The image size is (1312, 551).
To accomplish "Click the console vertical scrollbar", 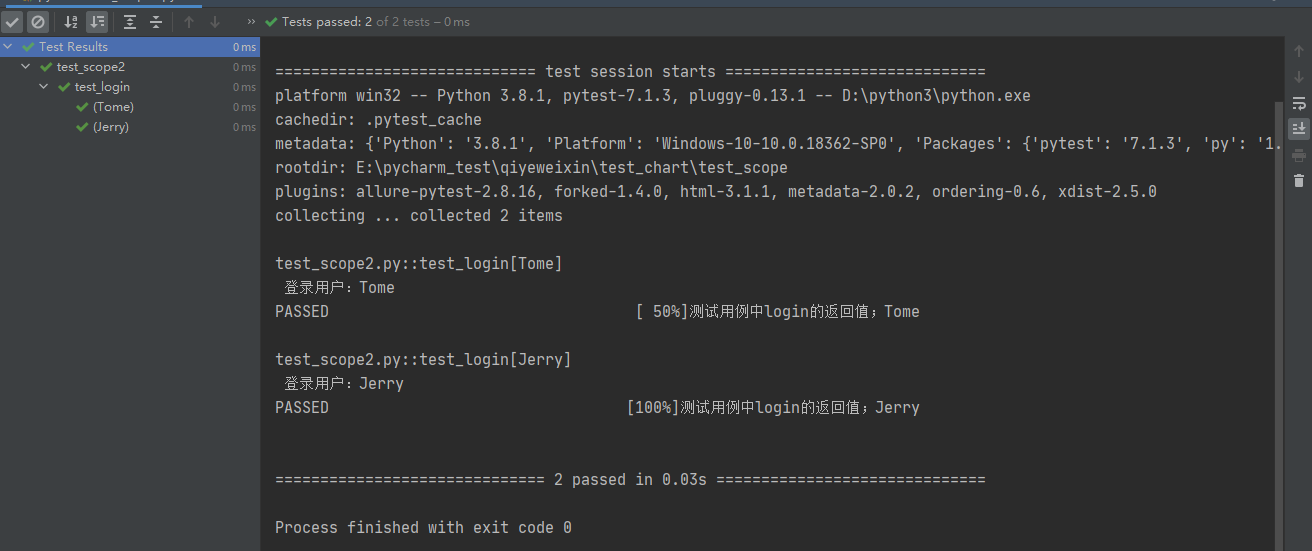I will point(1278,300).
